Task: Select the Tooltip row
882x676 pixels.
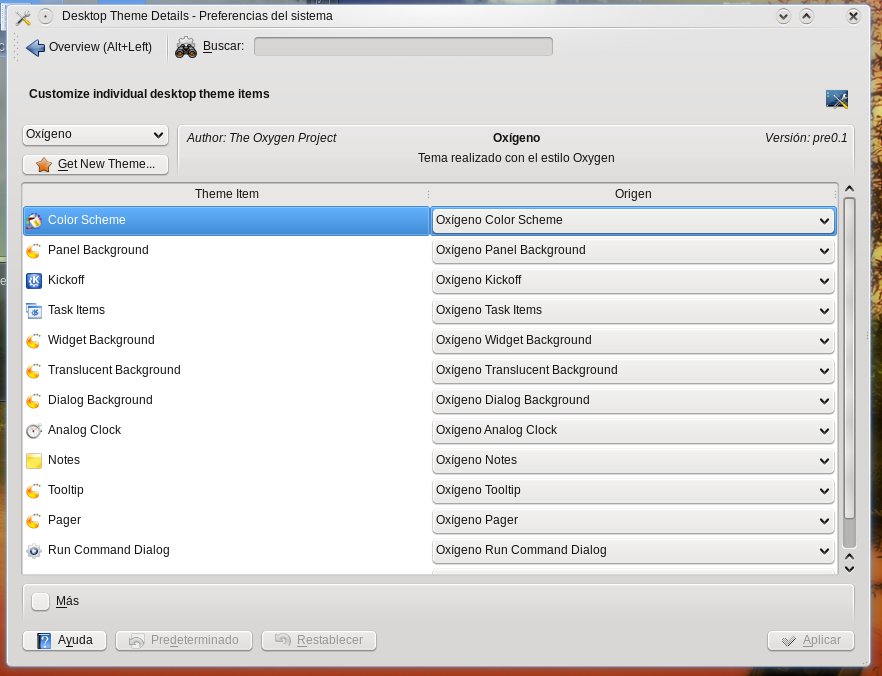Action: click(x=226, y=490)
